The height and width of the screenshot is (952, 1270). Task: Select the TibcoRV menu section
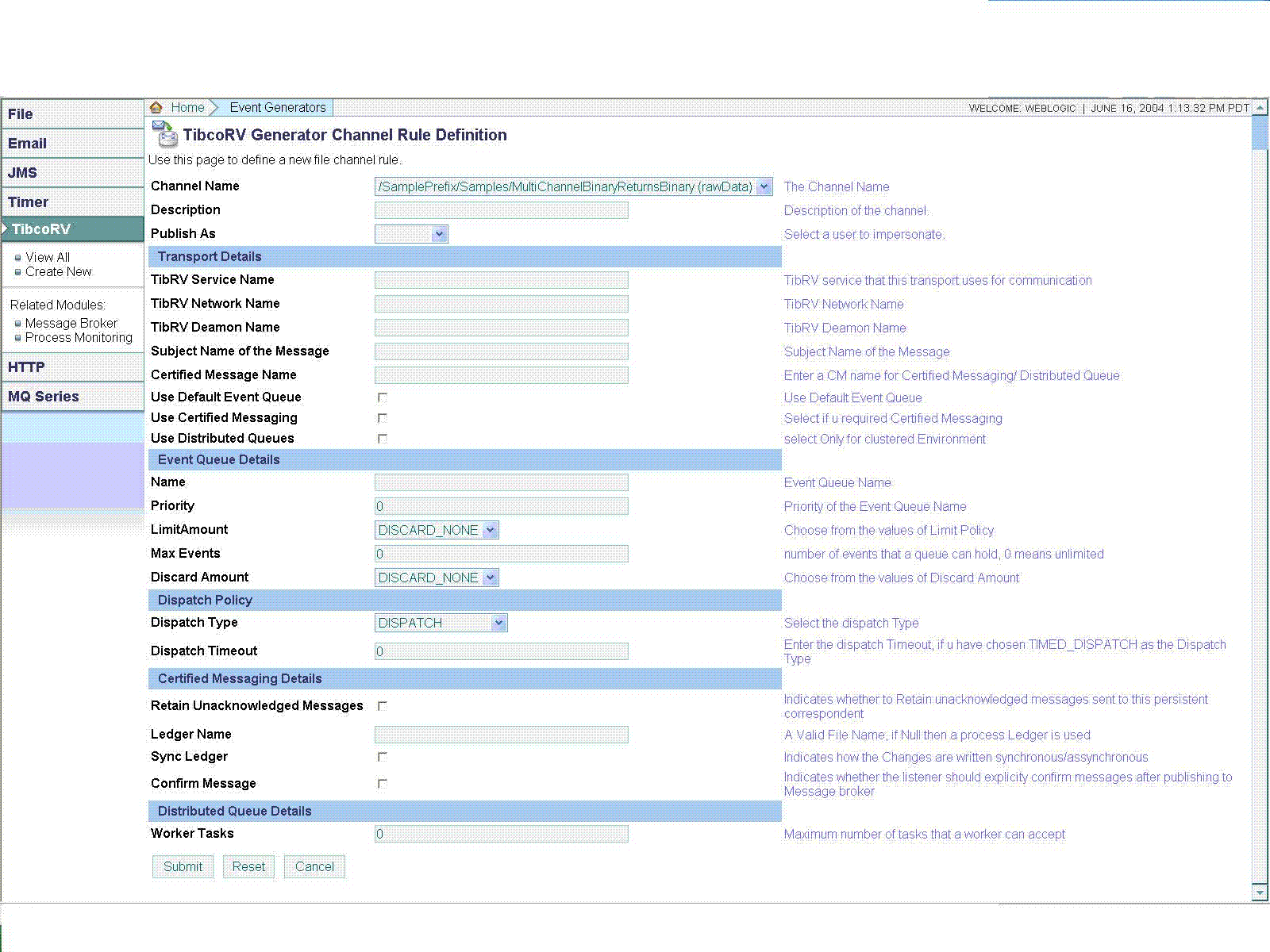pyautogui.click(x=72, y=229)
